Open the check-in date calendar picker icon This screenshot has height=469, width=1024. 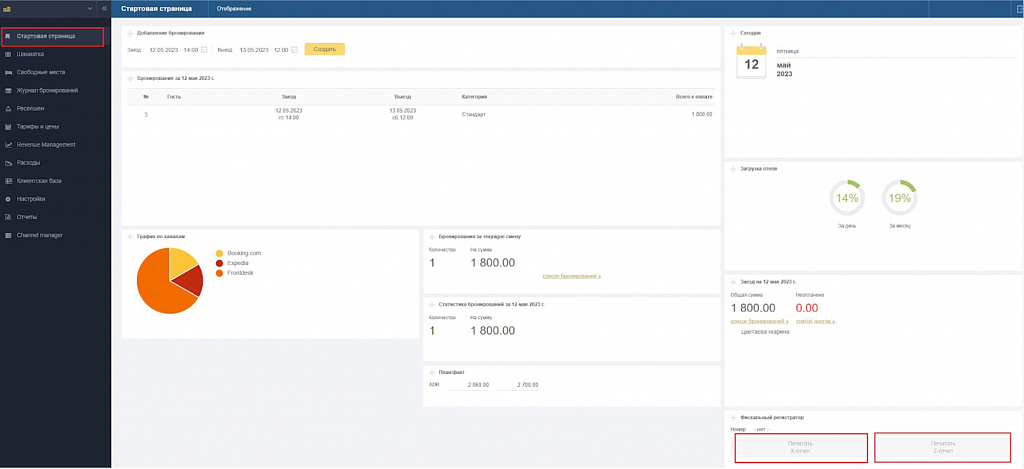coord(204,50)
